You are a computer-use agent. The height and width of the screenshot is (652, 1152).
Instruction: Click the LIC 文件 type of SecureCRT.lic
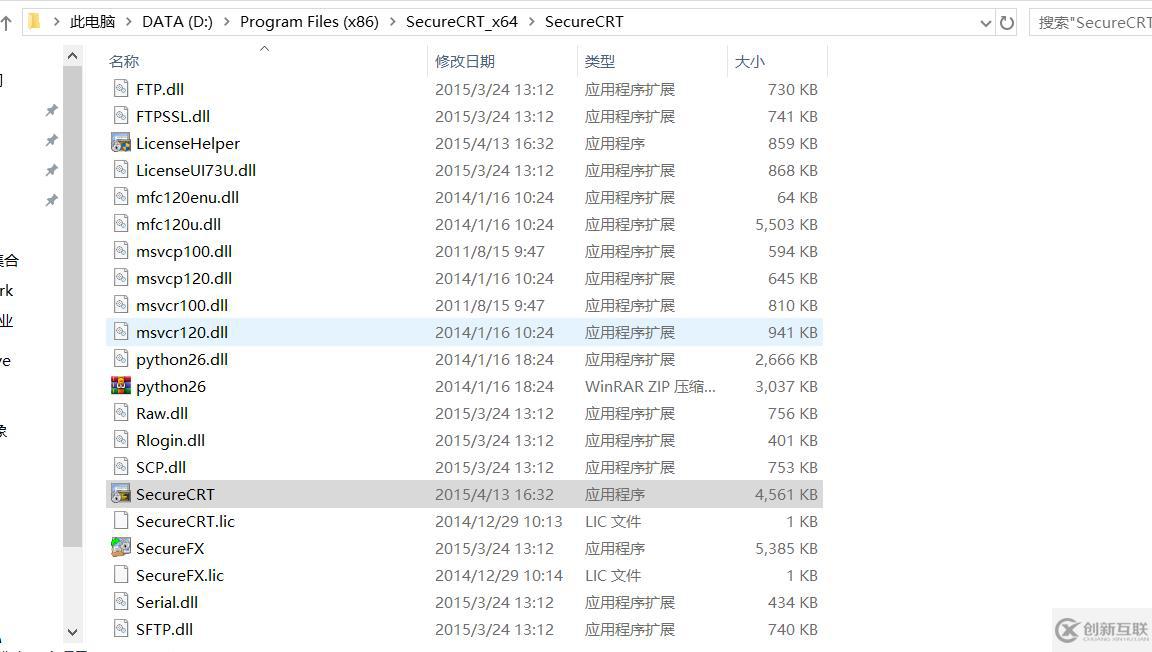tap(613, 521)
